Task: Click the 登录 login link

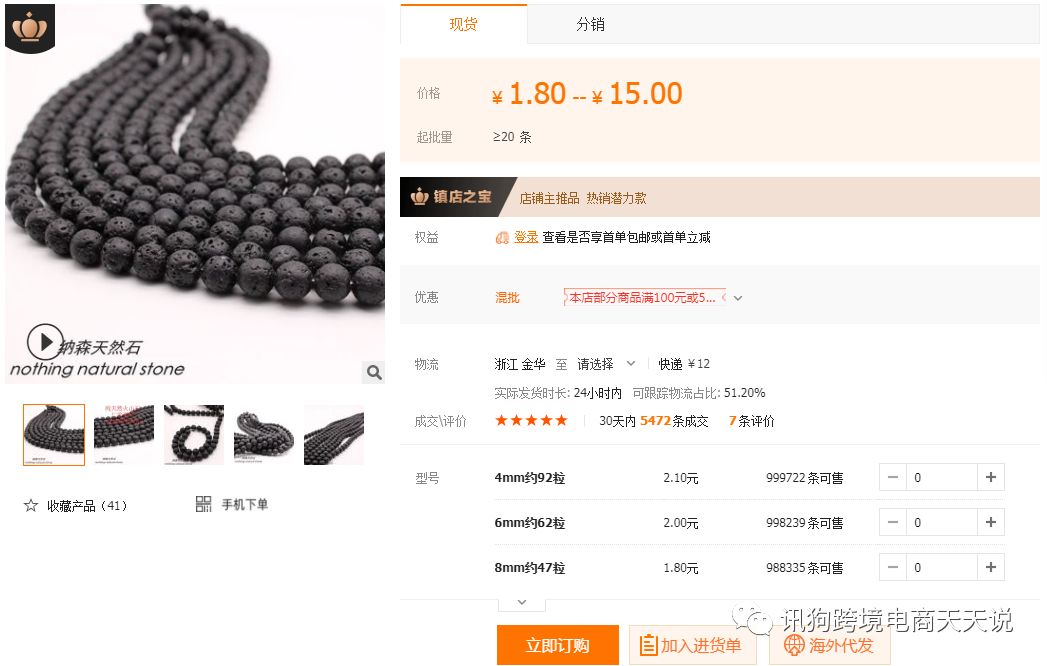Action: 526,237
